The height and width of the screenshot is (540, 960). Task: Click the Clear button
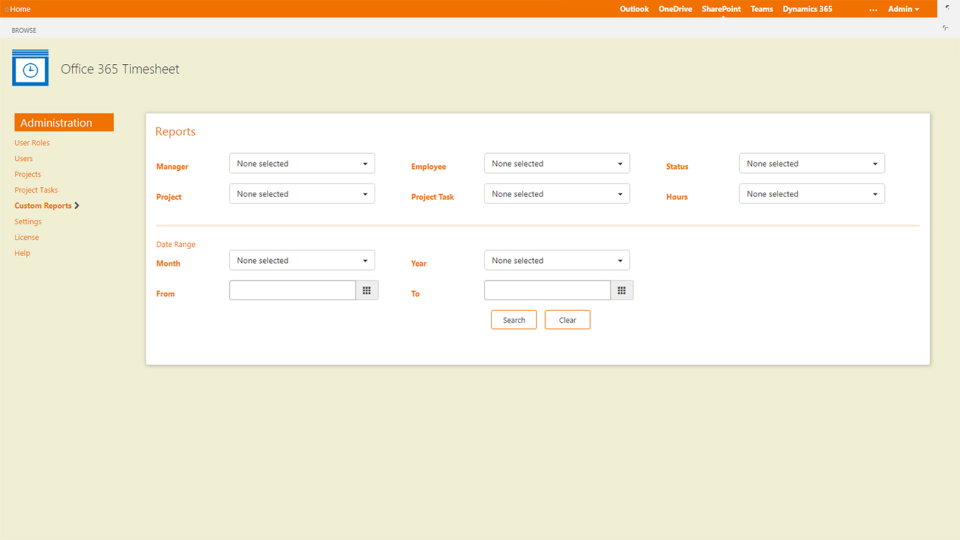[568, 320]
